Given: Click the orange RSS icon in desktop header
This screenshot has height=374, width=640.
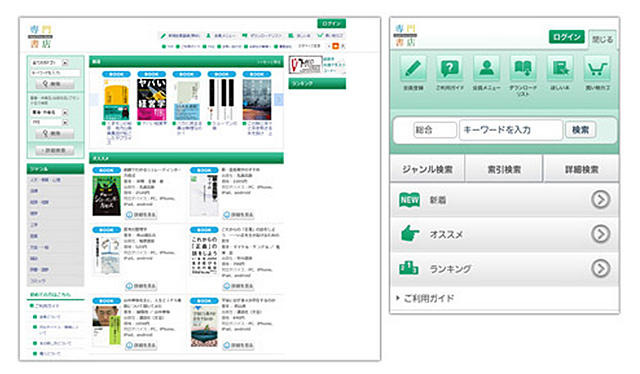Looking at the screenshot, I should pos(336,46).
